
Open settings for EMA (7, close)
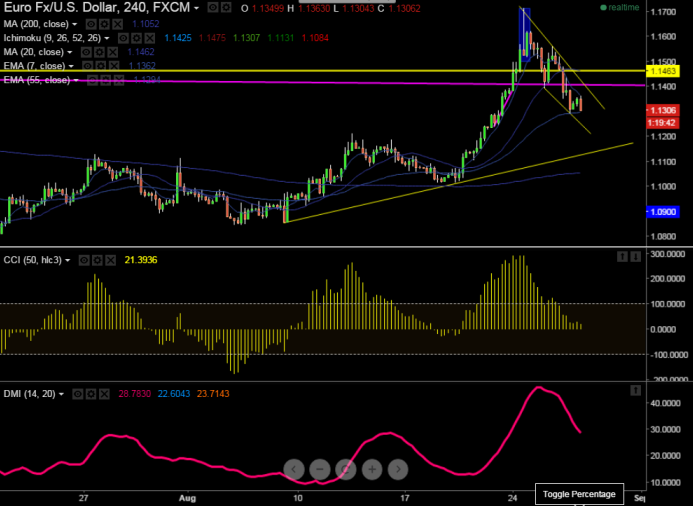pos(101,66)
